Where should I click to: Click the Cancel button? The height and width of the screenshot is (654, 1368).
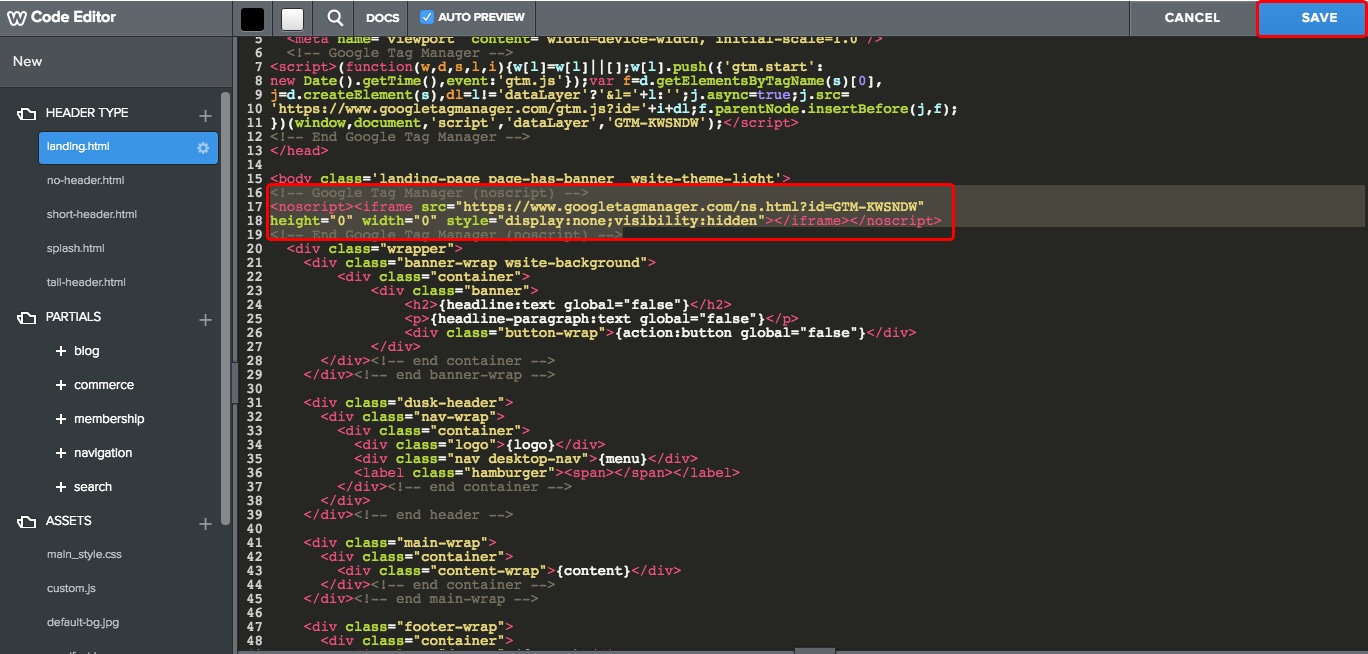[x=1192, y=18]
